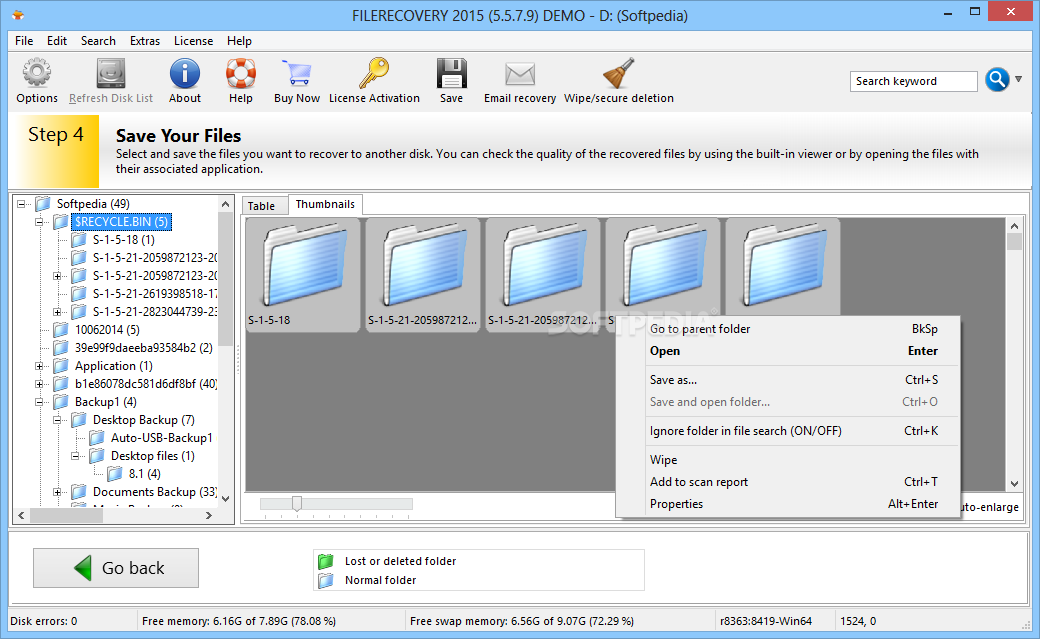Choose Go to parent folder

coord(788,329)
